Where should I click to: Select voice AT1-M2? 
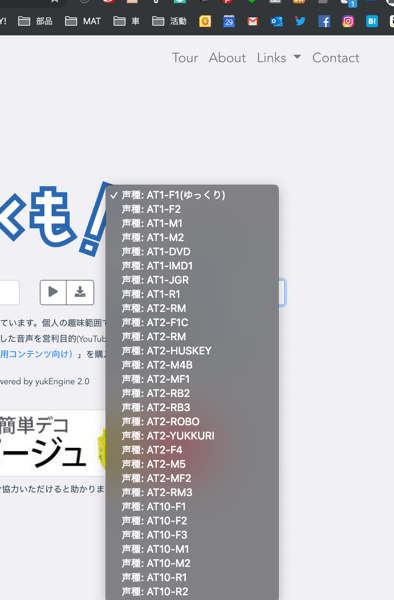pyautogui.click(x=192, y=238)
